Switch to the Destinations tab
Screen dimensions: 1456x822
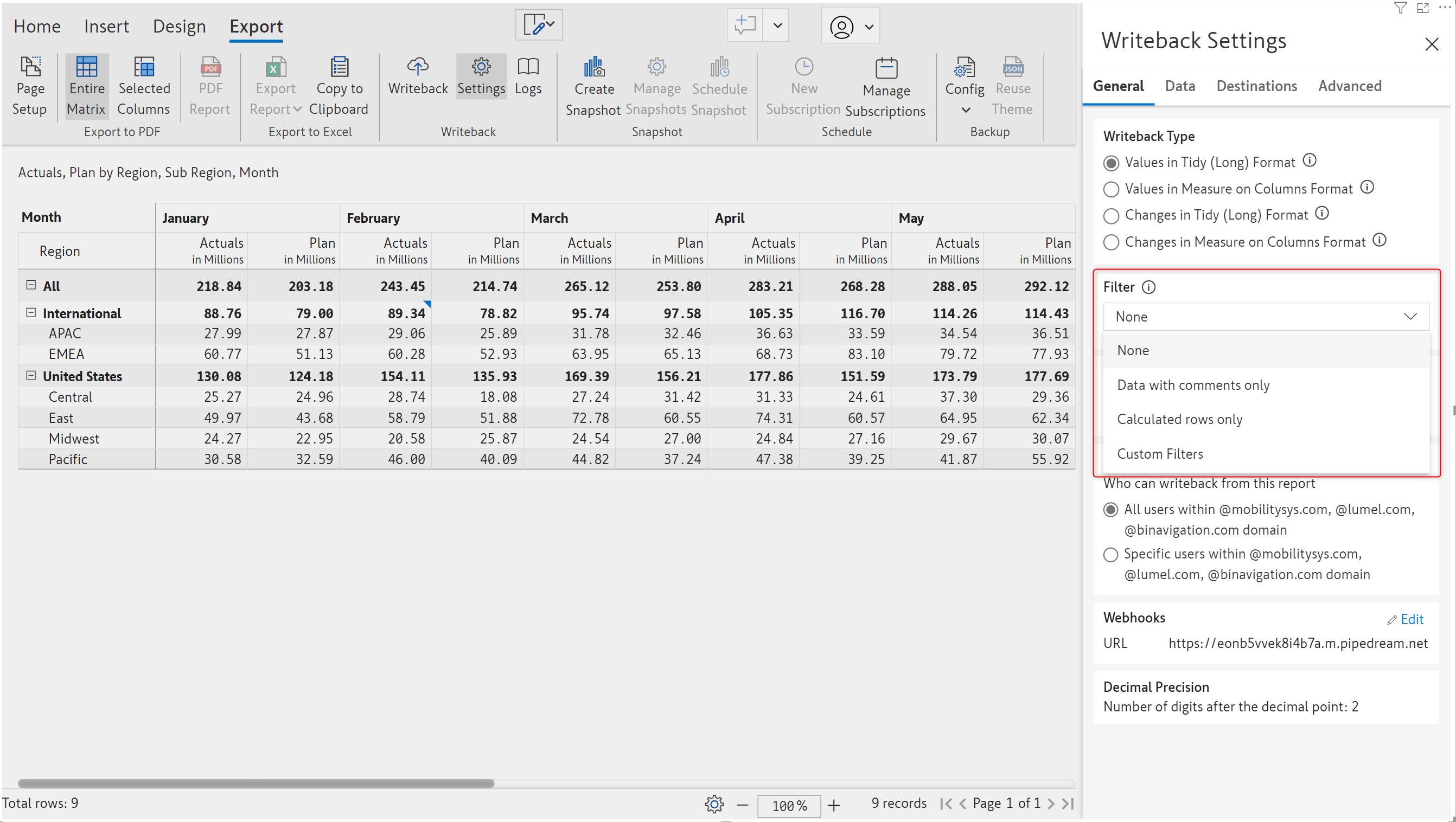point(1256,86)
